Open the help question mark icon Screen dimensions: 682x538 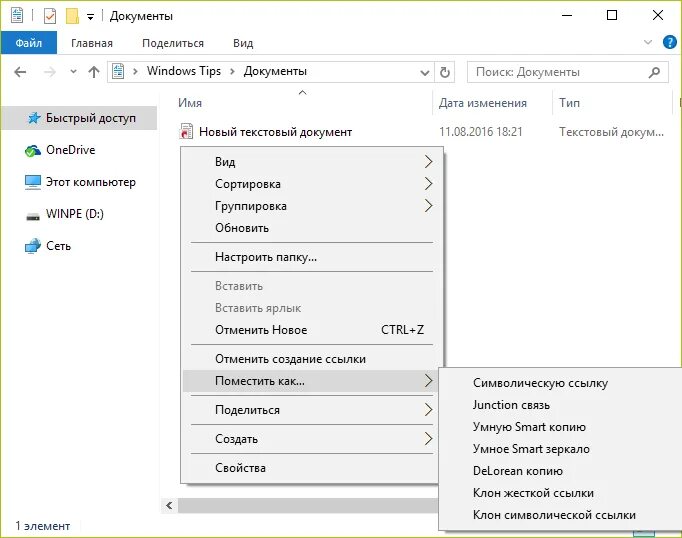pyautogui.click(x=671, y=42)
